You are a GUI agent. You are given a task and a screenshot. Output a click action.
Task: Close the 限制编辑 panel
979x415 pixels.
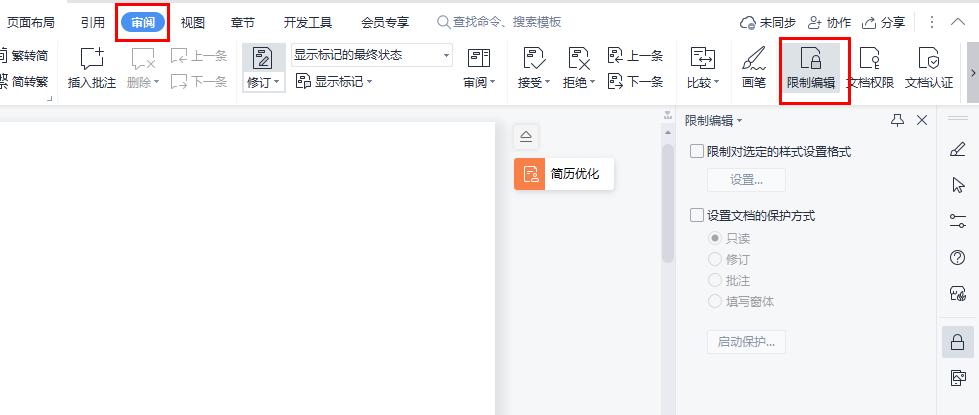tap(922, 120)
